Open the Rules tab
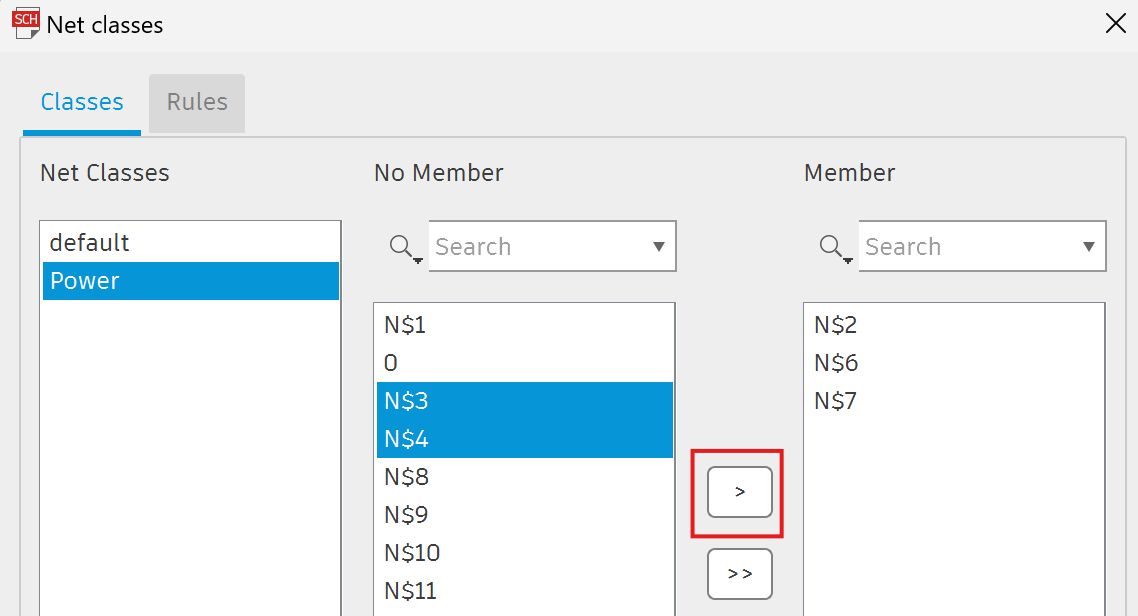Viewport: 1138px width, 616px height. click(x=197, y=102)
